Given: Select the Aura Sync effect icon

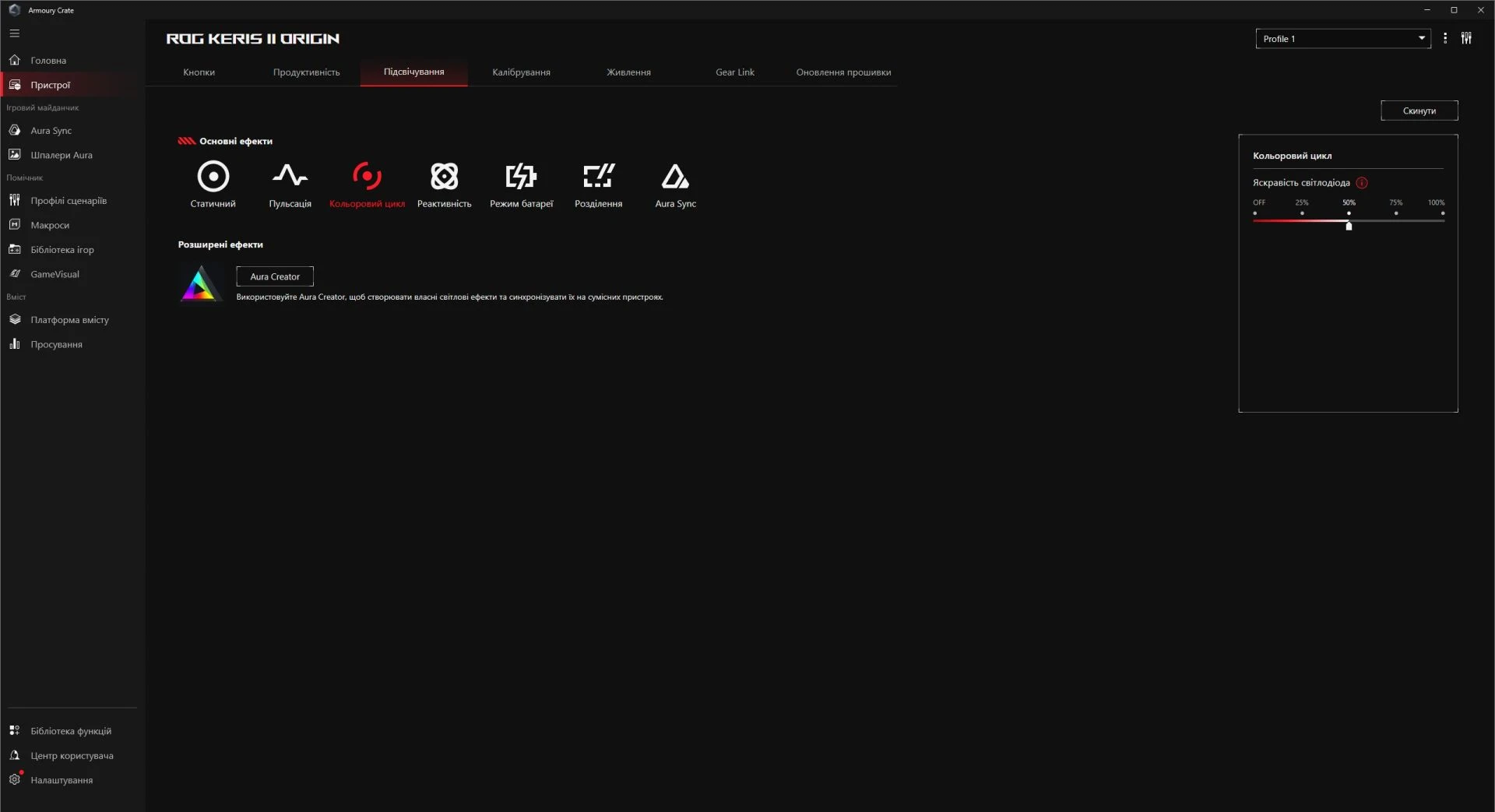Looking at the screenshot, I should (x=675, y=176).
